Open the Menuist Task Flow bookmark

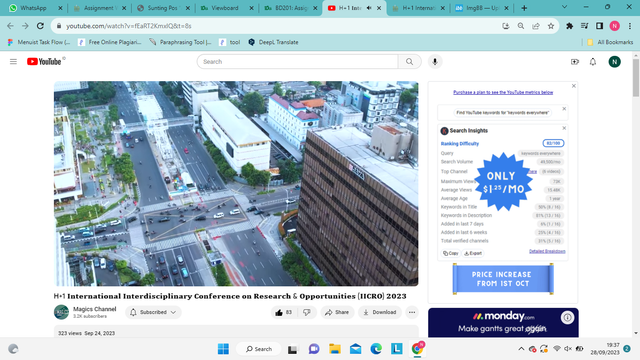tap(39, 42)
